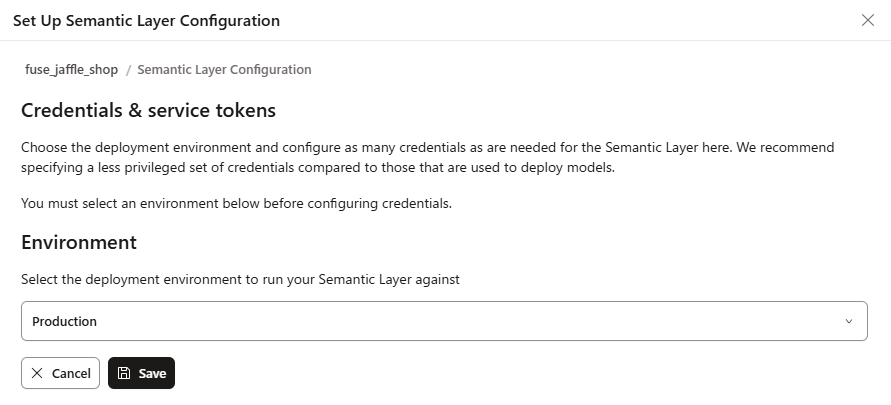
Task: Click Semantic Layer Configuration breadcrumb item
Action: click(x=224, y=70)
